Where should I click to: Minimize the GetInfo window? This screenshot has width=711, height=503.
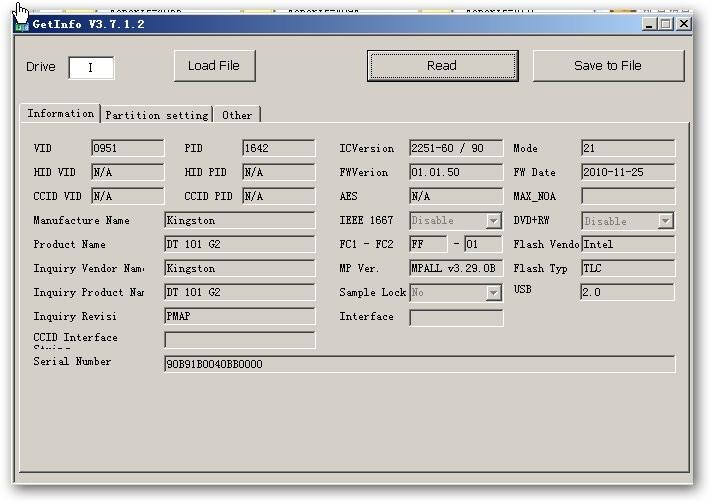click(x=649, y=24)
